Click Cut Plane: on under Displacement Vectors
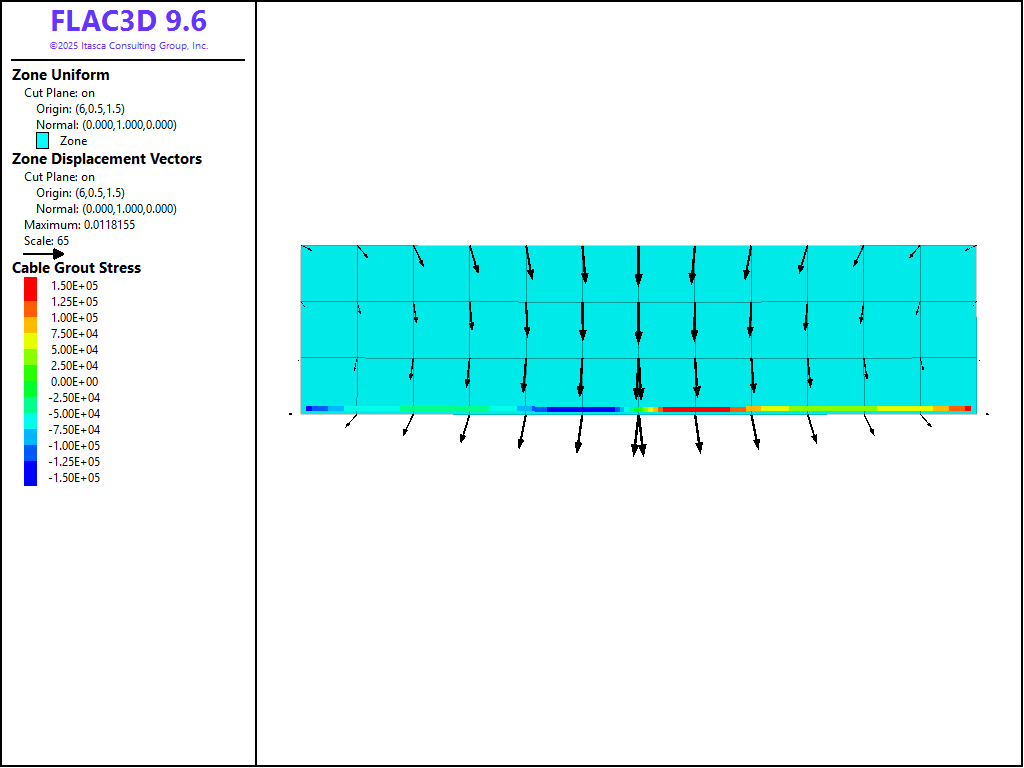The width and height of the screenshot is (1024, 768). (60, 177)
